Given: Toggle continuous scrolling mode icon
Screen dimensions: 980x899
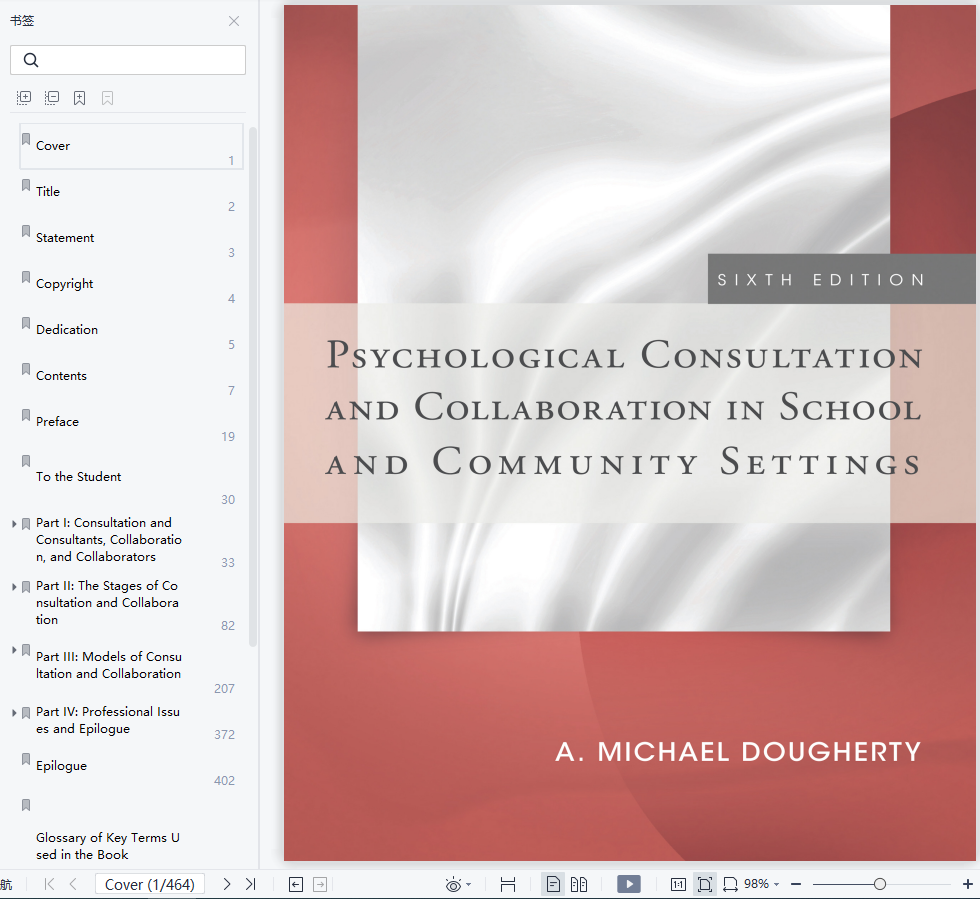Looking at the screenshot, I should pos(508,884).
